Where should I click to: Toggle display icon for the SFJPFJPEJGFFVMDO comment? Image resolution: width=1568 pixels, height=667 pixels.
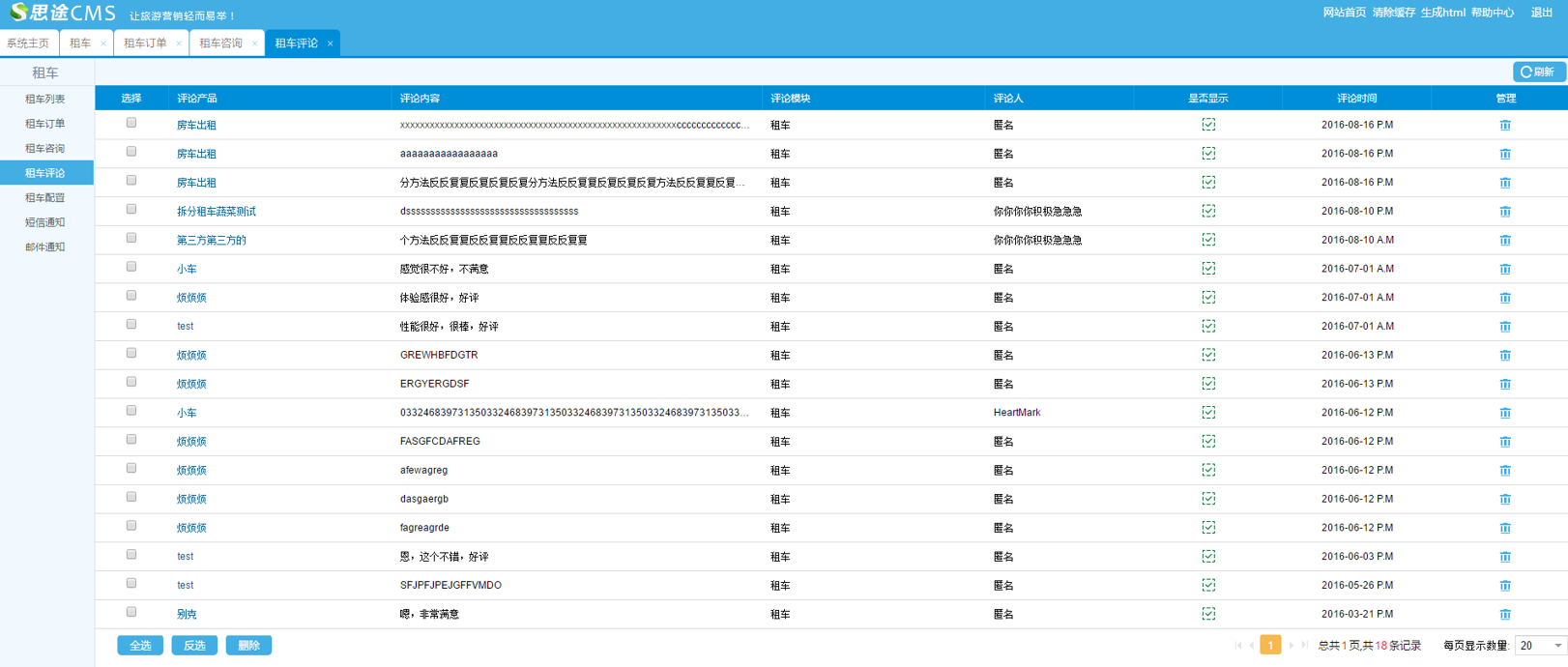[1208, 585]
